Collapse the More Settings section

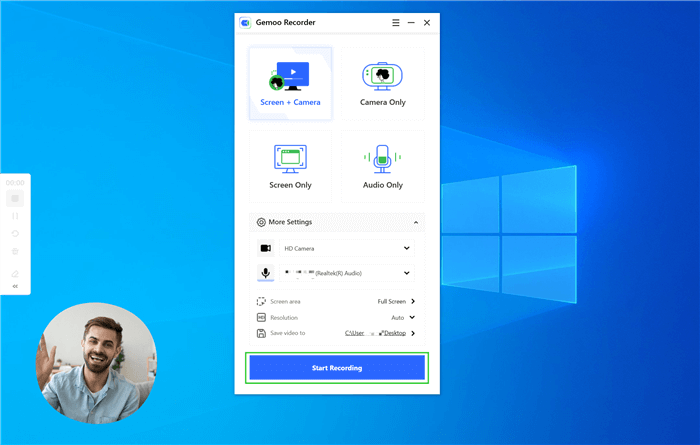(416, 222)
